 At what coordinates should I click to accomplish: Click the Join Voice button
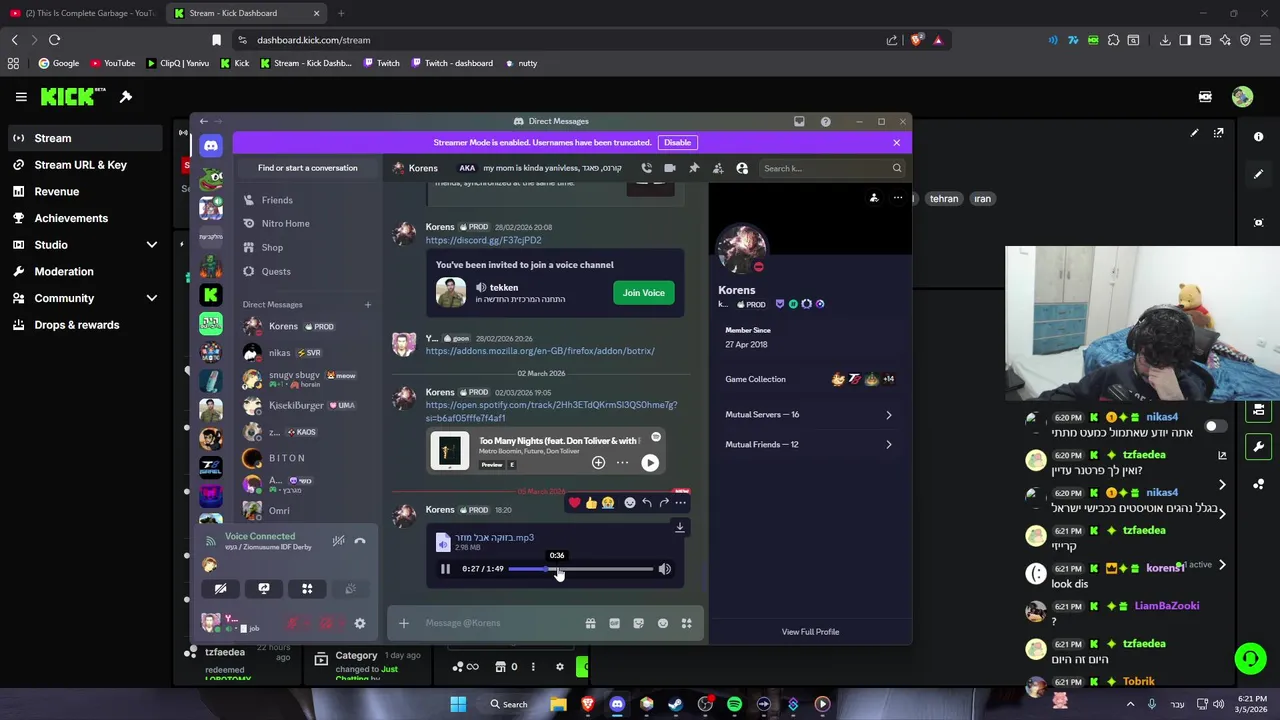[643, 293]
